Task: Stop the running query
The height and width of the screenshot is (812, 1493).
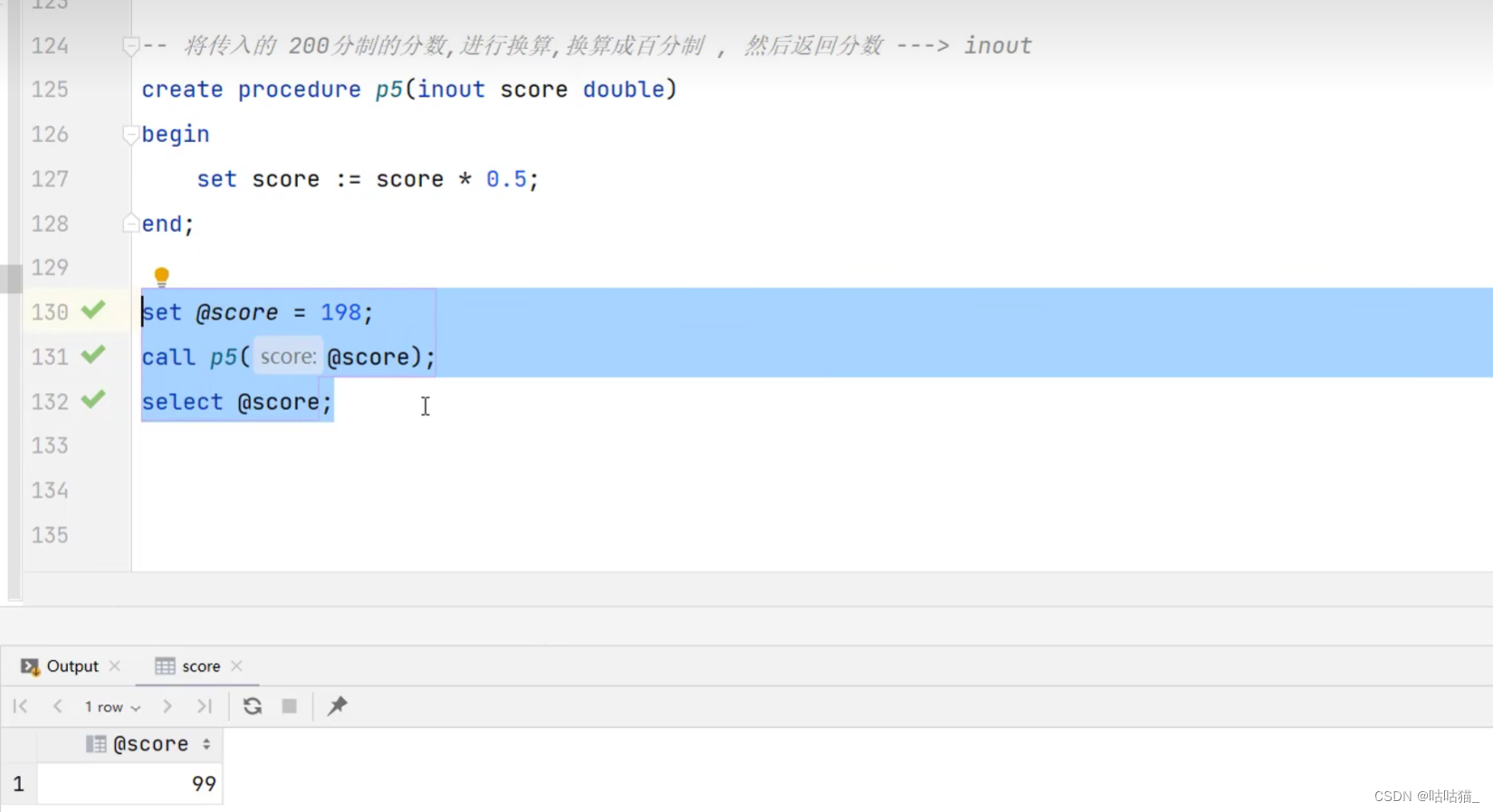Action: (x=290, y=706)
